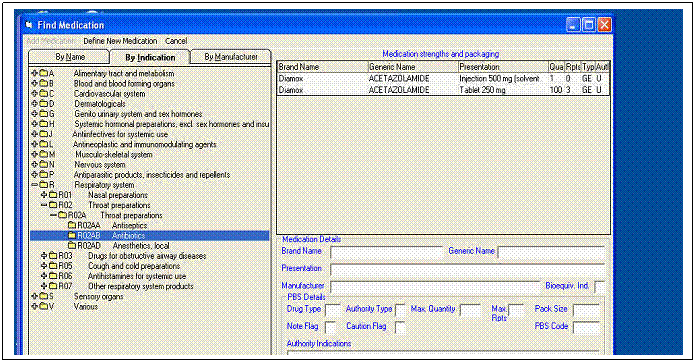This screenshot has height=363, width=696.
Task: Click the Drug Type field
Action: coord(332,310)
